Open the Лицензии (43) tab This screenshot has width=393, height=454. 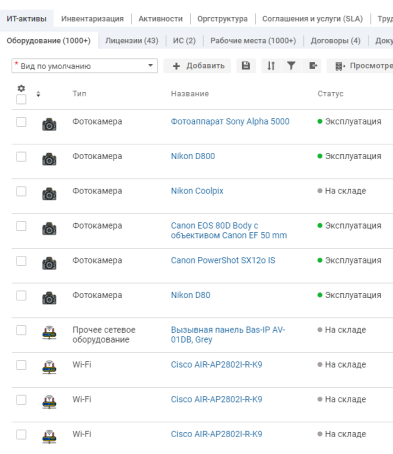click(132, 41)
